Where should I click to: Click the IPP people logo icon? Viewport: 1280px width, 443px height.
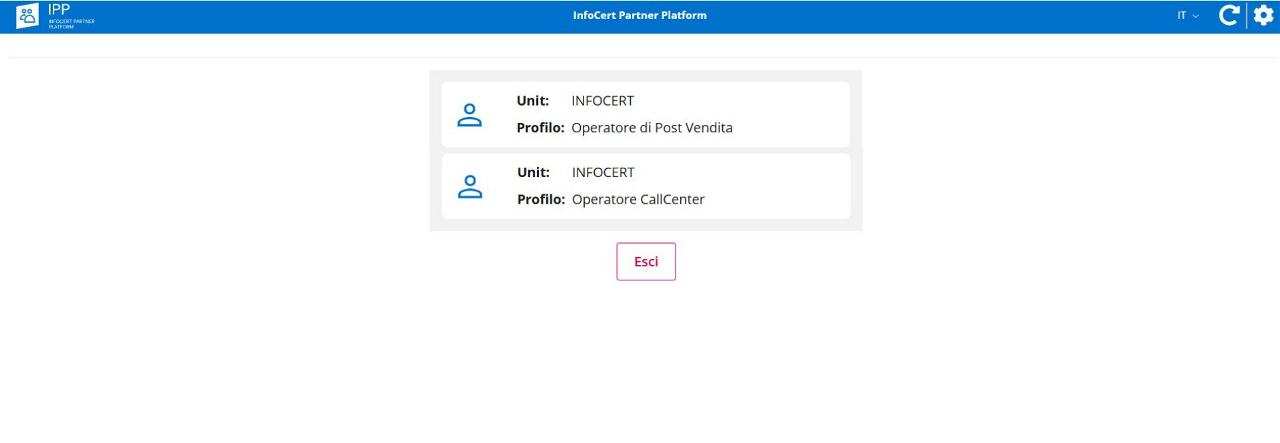[x=28, y=15]
